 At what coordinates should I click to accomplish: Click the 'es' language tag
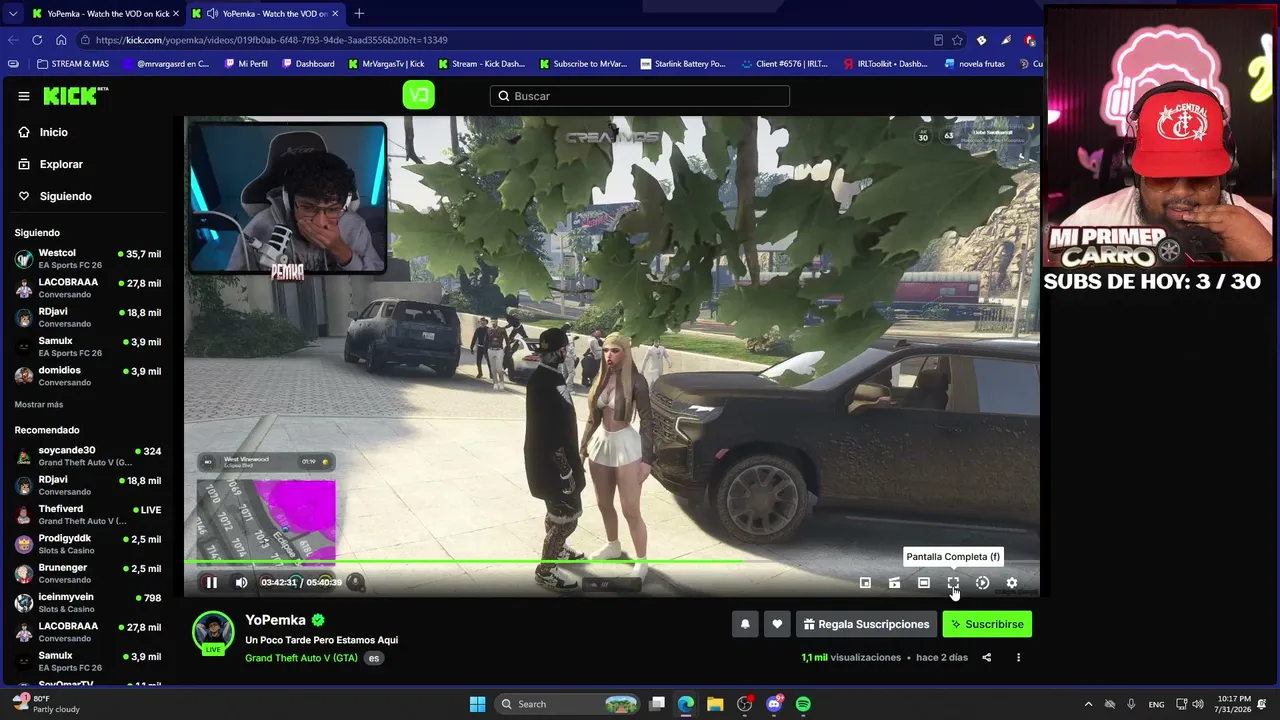[374, 658]
